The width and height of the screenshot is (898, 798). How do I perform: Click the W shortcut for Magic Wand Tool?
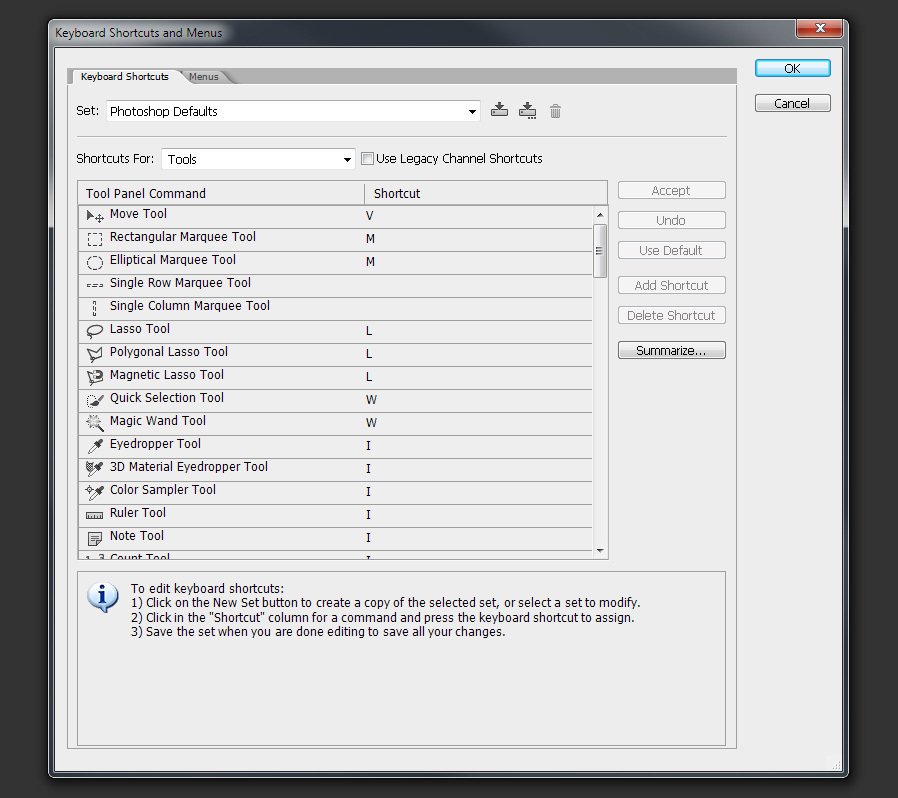(371, 423)
